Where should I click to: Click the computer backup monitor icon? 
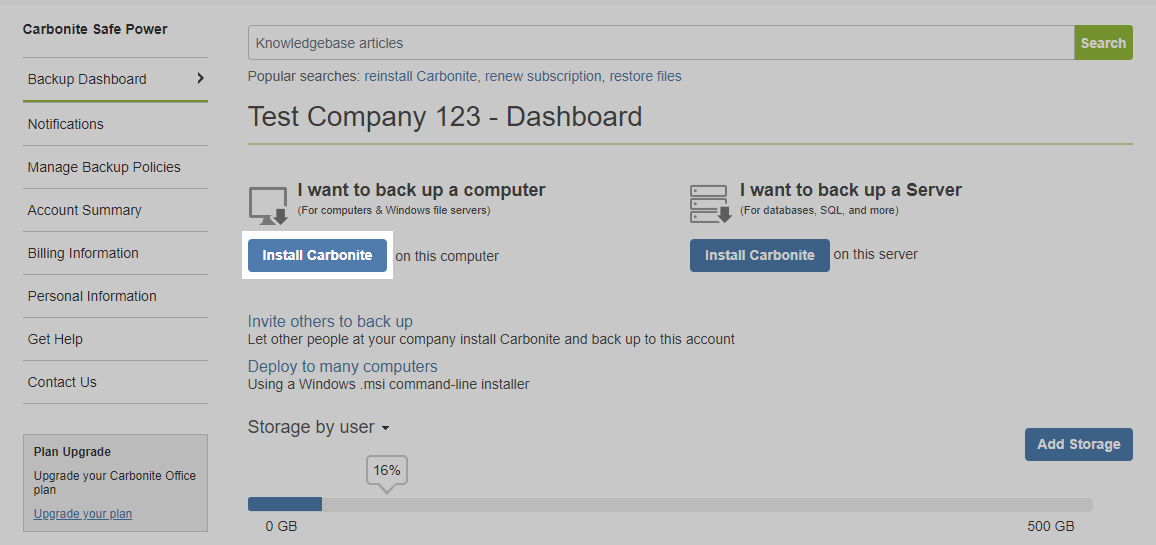pyautogui.click(x=268, y=205)
